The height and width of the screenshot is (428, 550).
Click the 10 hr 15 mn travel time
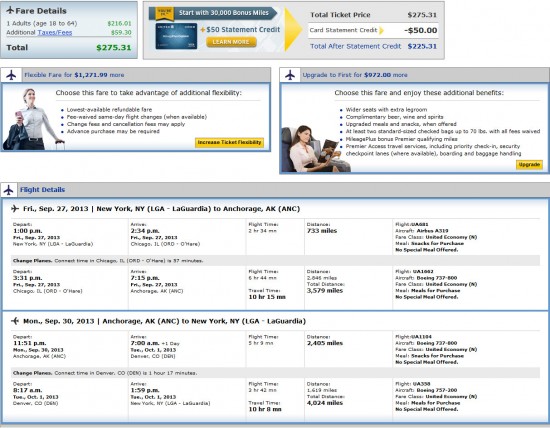(x=267, y=297)
